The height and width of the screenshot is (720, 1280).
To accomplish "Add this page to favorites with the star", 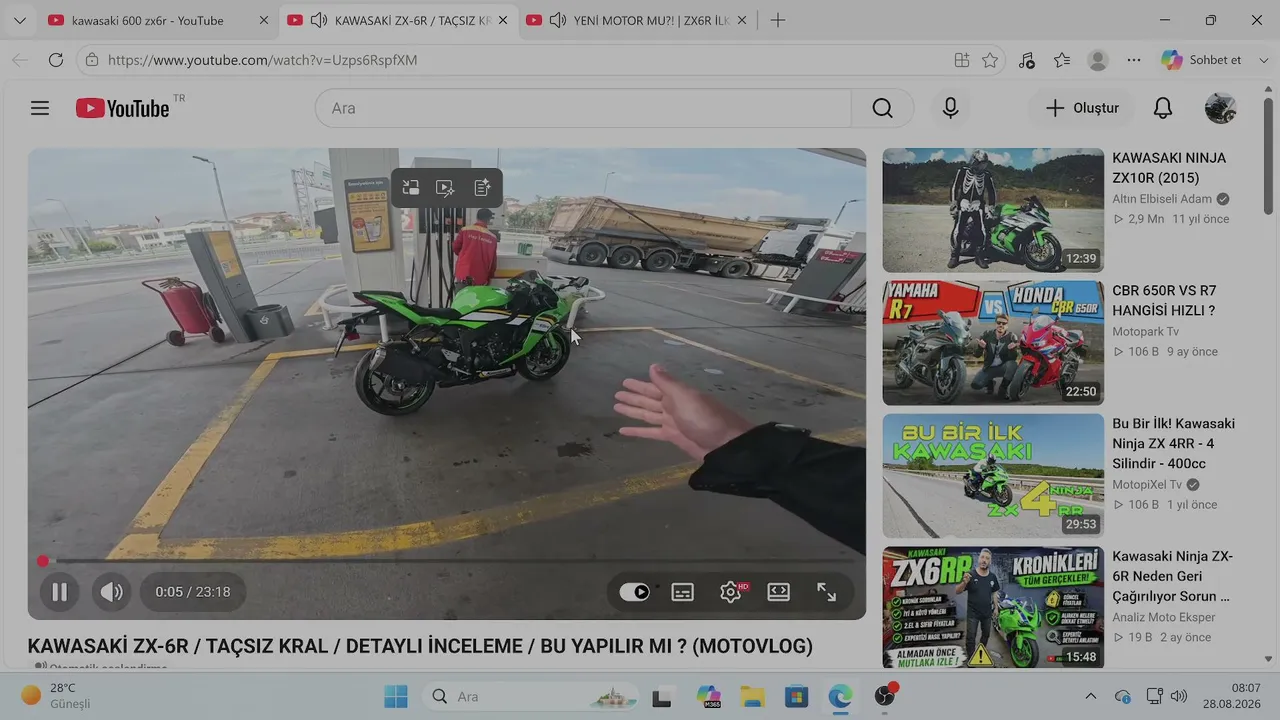I will [990, 60].
